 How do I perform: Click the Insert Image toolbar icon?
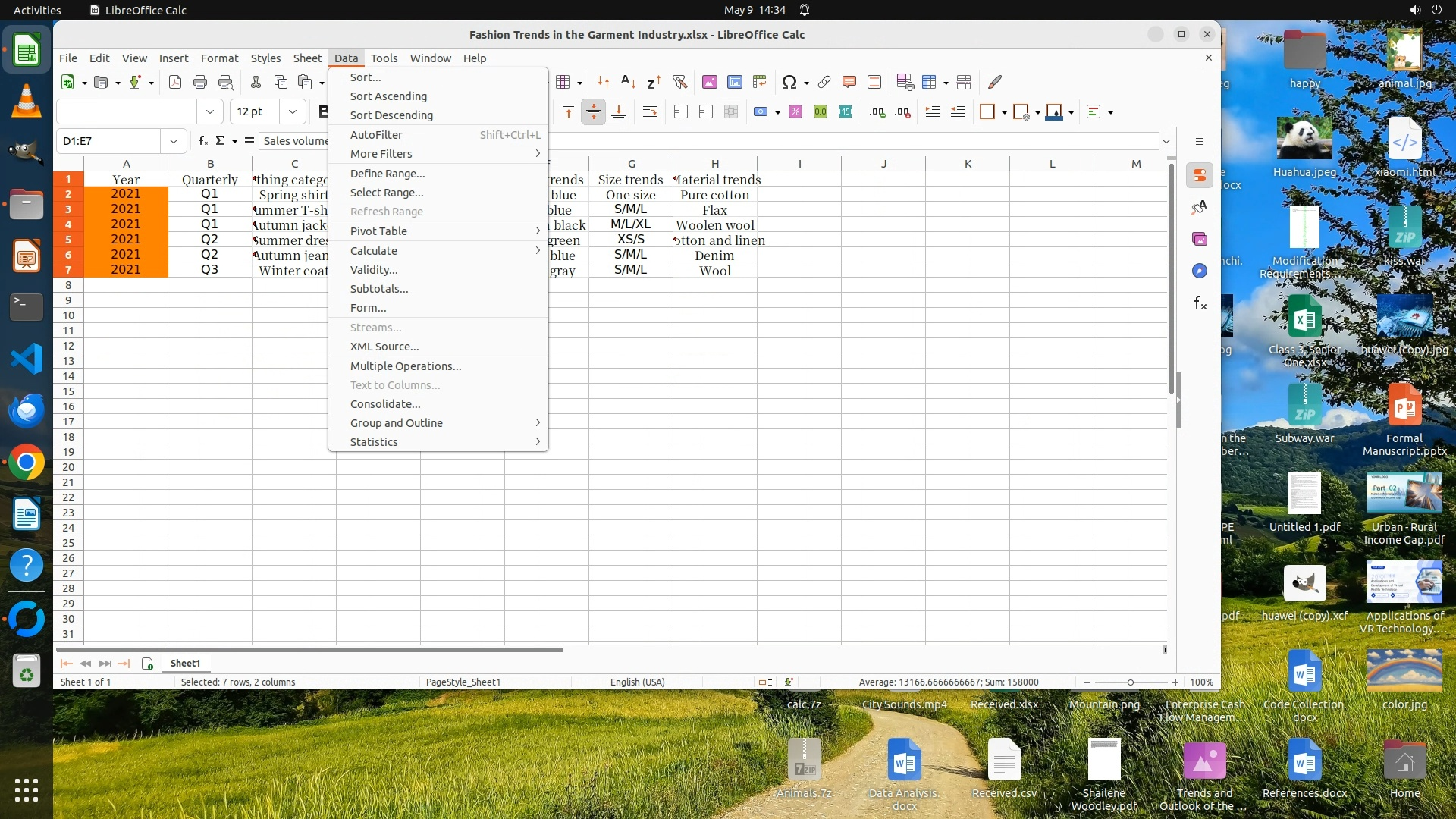[x=709, y=82]
